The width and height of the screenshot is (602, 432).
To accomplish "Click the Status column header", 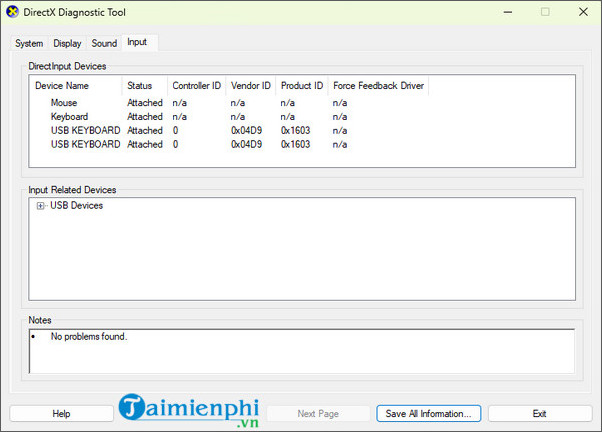I will click(x=144, y=86).
